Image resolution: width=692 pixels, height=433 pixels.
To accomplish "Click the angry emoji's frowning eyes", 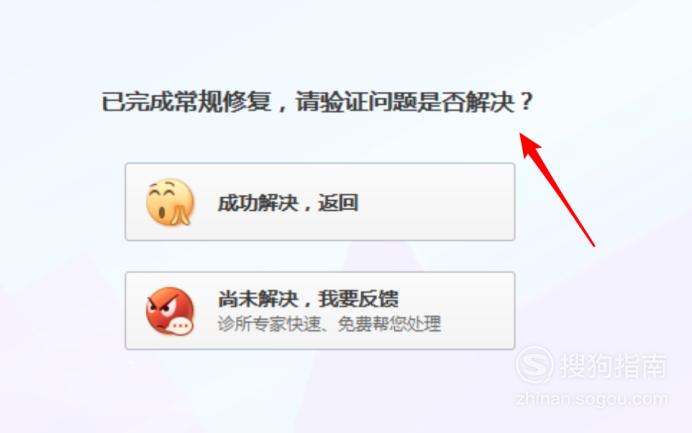I will point(162,305).
